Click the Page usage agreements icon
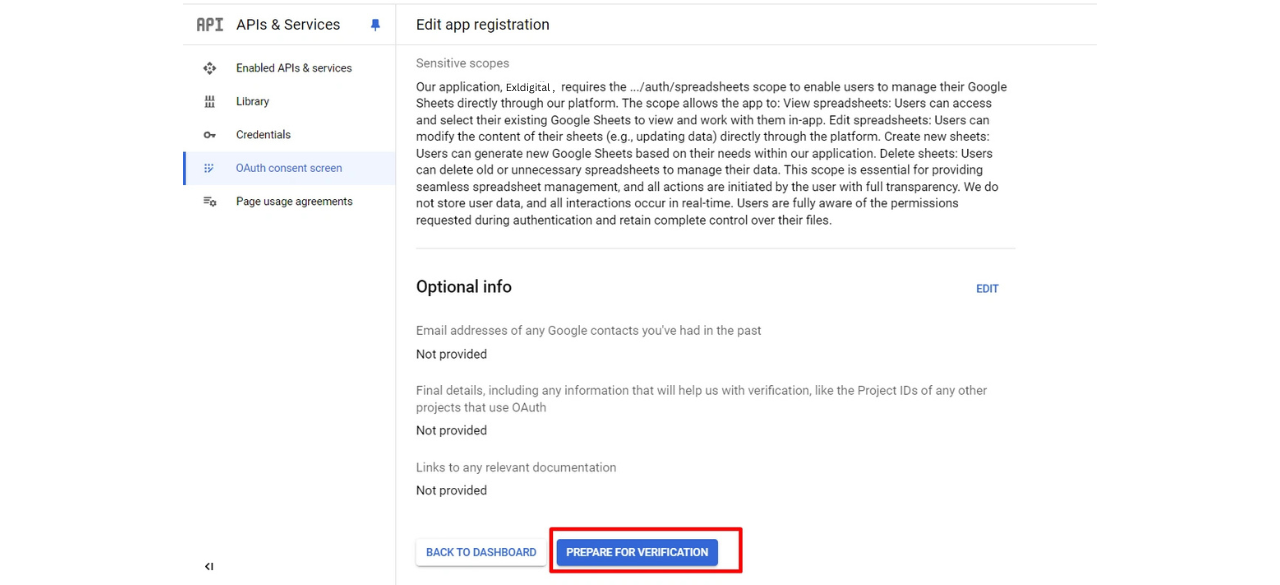The width and height of the screenshot is (1280, 585). point(210,201)
